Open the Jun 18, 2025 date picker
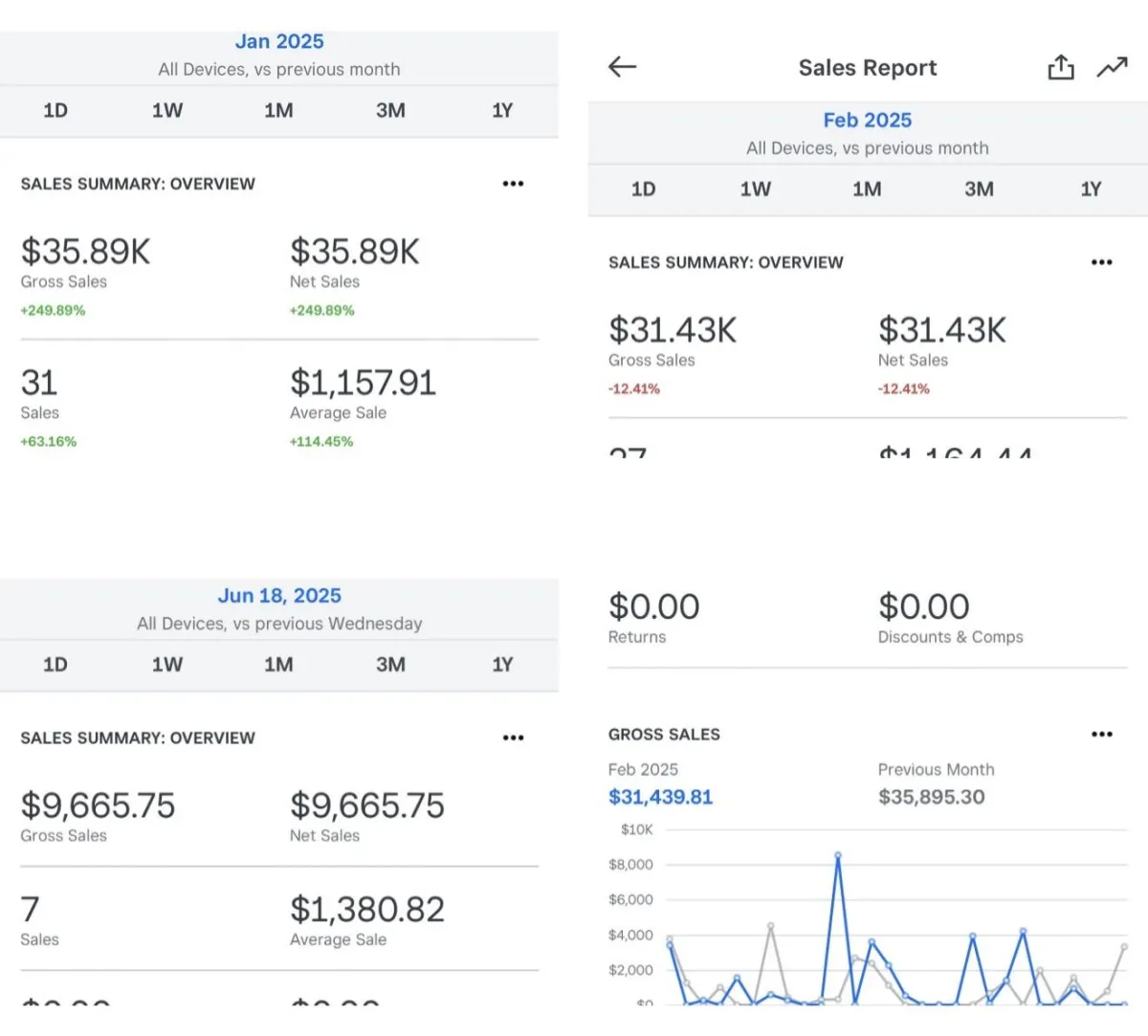This screenshot has width=1148, height=1036. (279, 595)
